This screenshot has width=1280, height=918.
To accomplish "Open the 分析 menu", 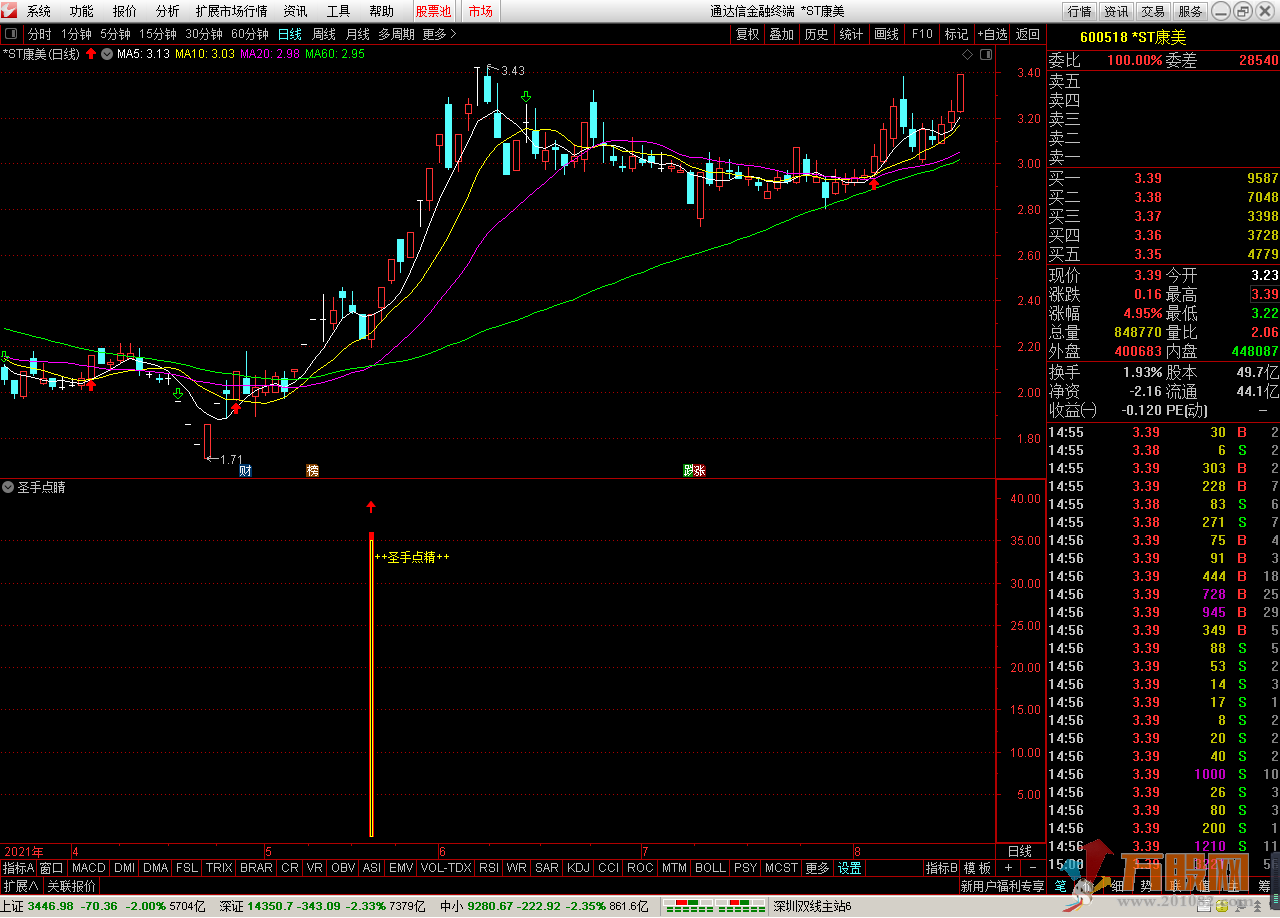I will click(168, 11).
